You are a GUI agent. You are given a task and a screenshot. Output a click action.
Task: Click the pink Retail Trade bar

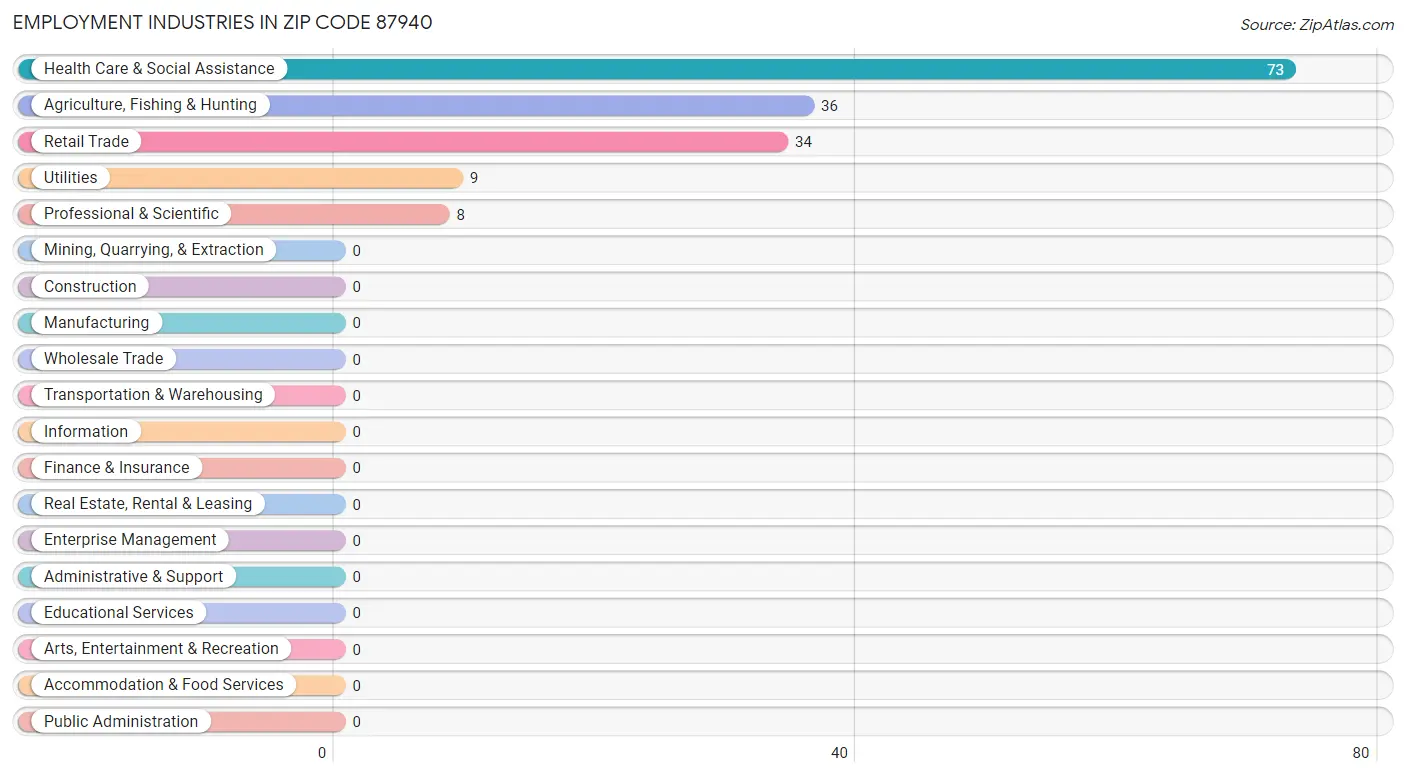(x=403, y=141)
